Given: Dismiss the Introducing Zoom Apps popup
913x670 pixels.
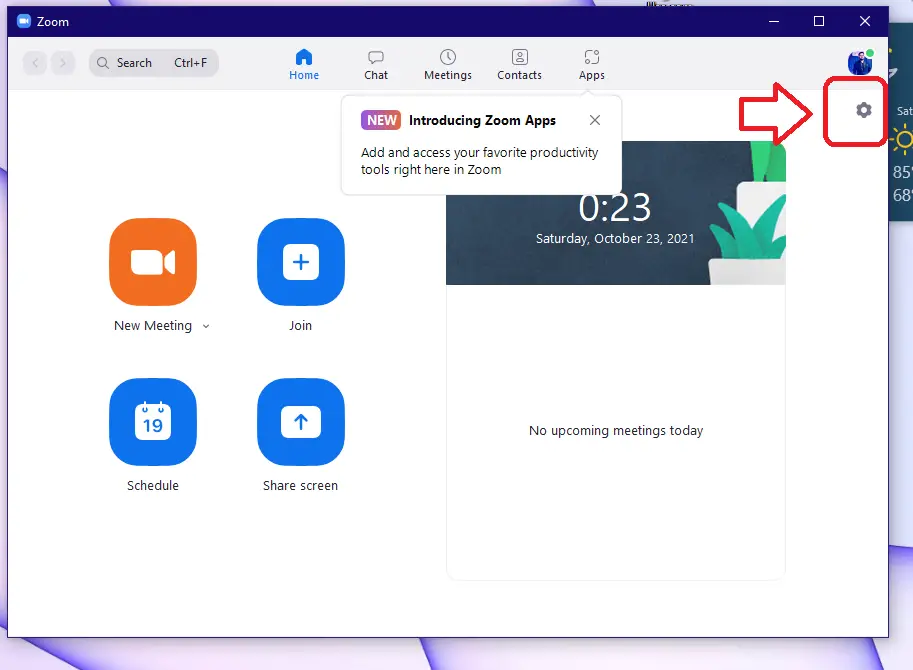Looking at the screenshot, I should coord(594,120).
